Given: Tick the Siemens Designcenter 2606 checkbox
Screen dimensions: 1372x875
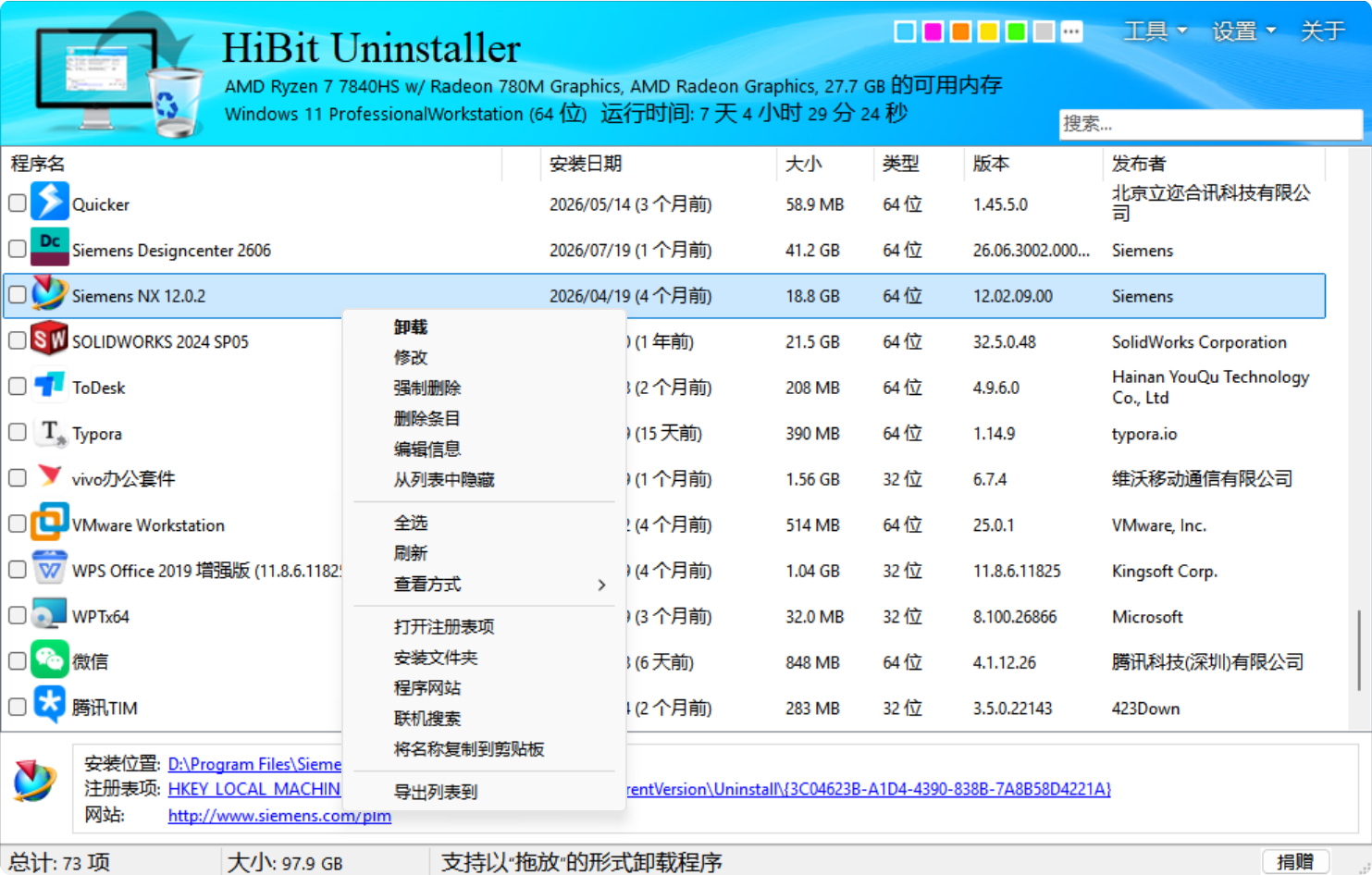Looking at the screenshot, I should click(18, 249).
